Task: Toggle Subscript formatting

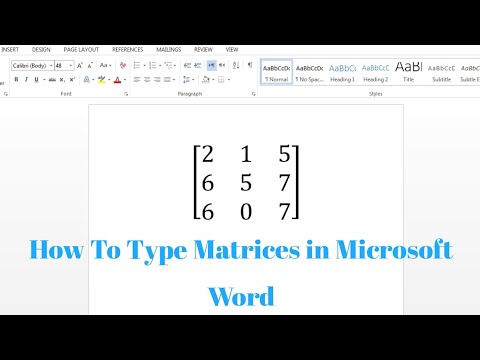Action: [62, 80]
